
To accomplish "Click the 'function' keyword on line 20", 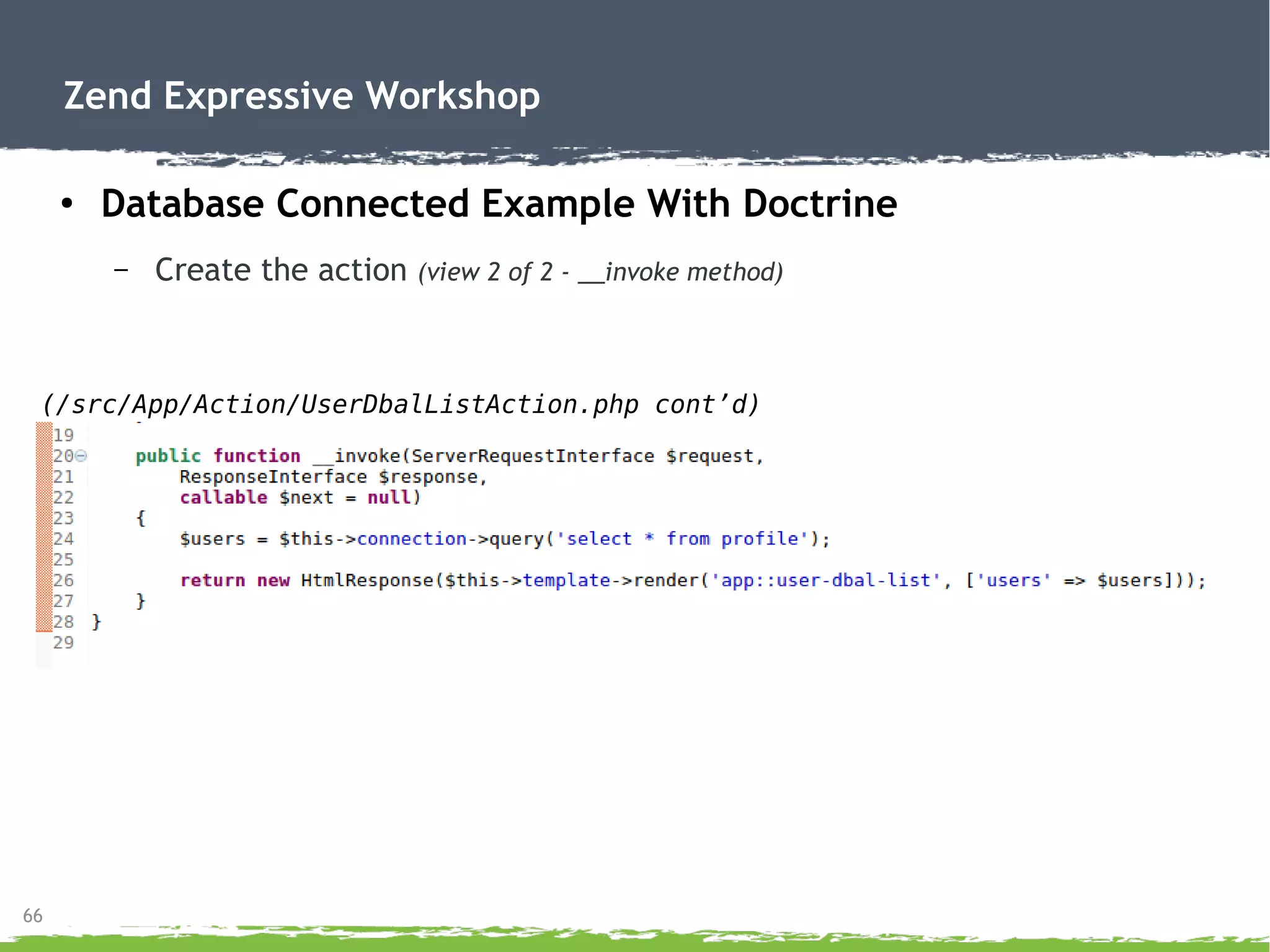I will pyautogui.click(x=257, y=456).
